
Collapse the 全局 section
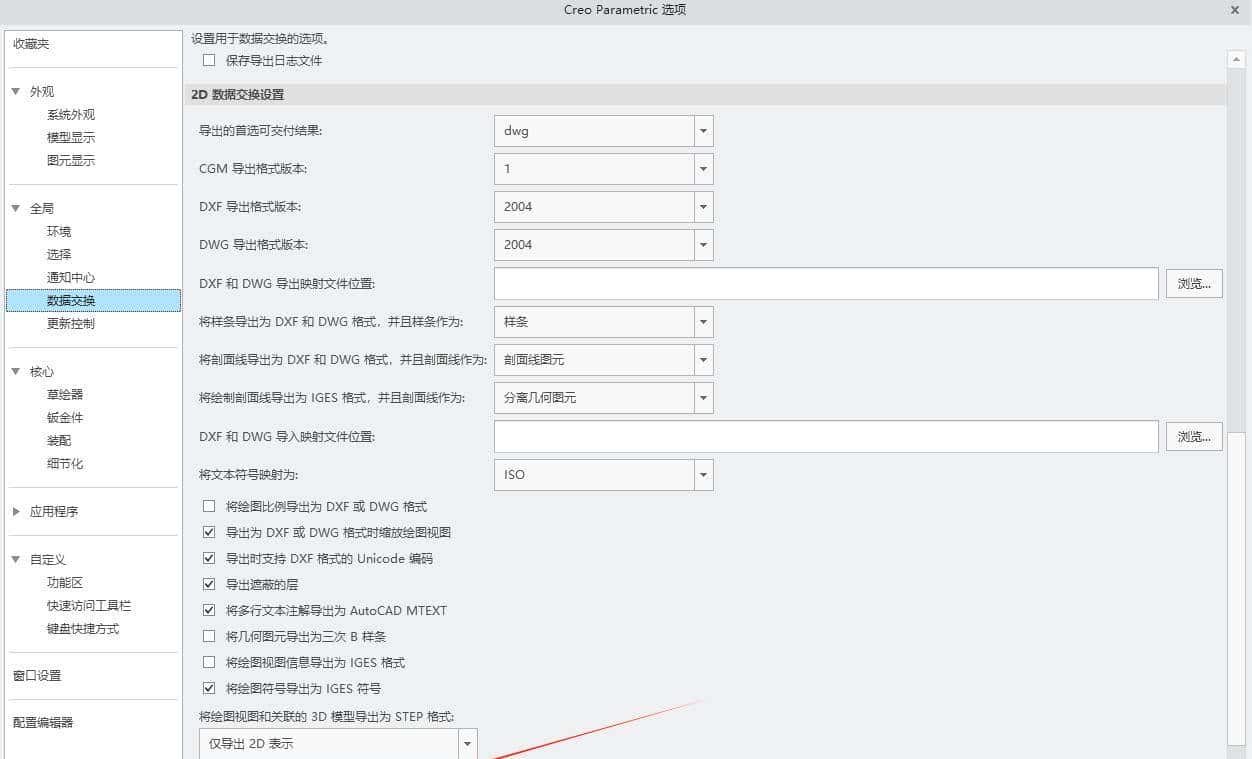tap(15, 208)
